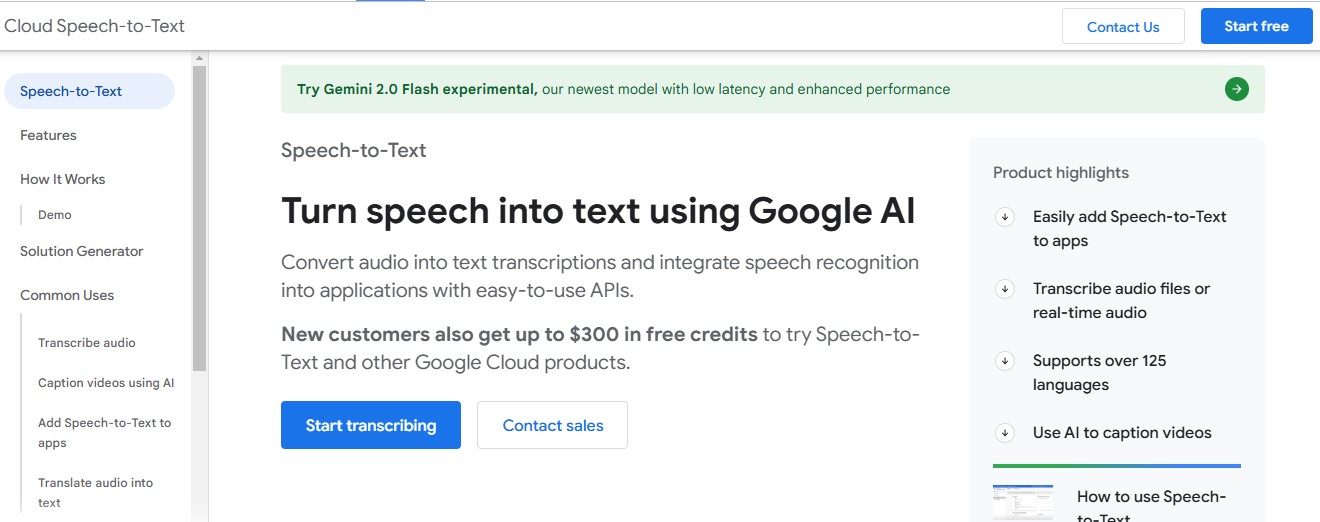
Task: Click the Start free button
Action: pos(1257,26)
